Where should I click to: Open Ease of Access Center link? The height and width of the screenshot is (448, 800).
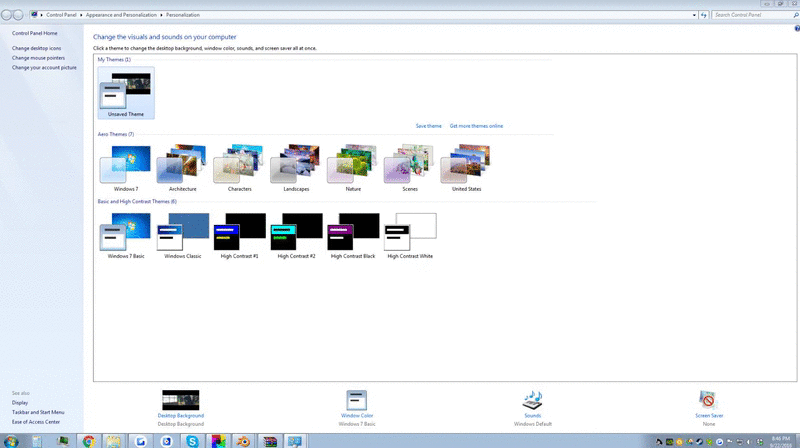pos(36,422)
